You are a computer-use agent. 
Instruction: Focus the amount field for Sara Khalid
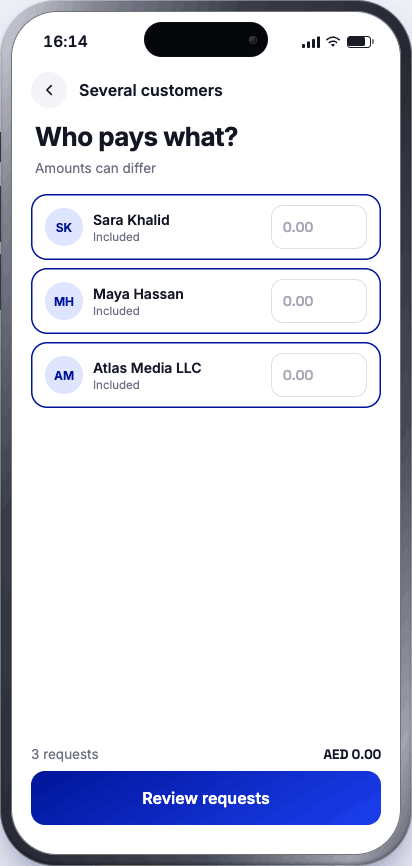[x=319, y=227]
